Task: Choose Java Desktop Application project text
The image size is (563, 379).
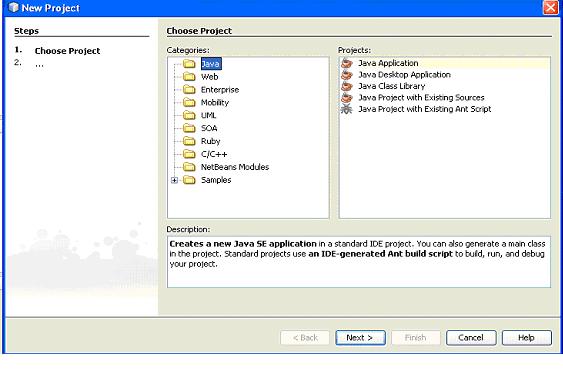Action: [404, 75]
